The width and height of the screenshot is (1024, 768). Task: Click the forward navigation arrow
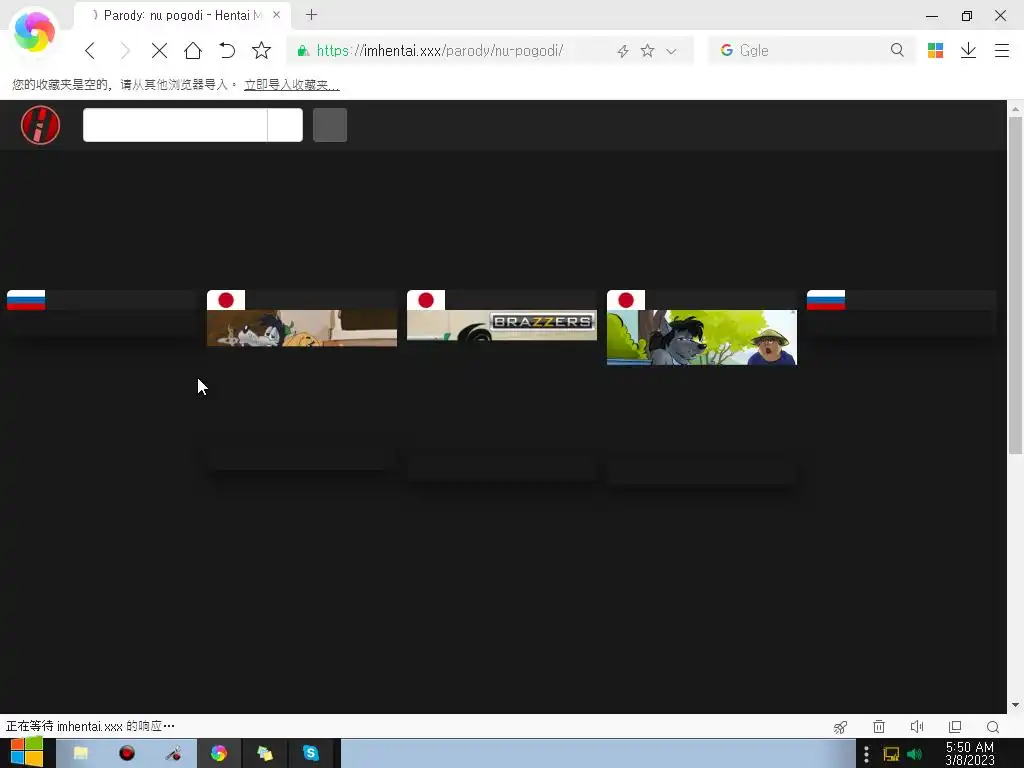point(125,51)
